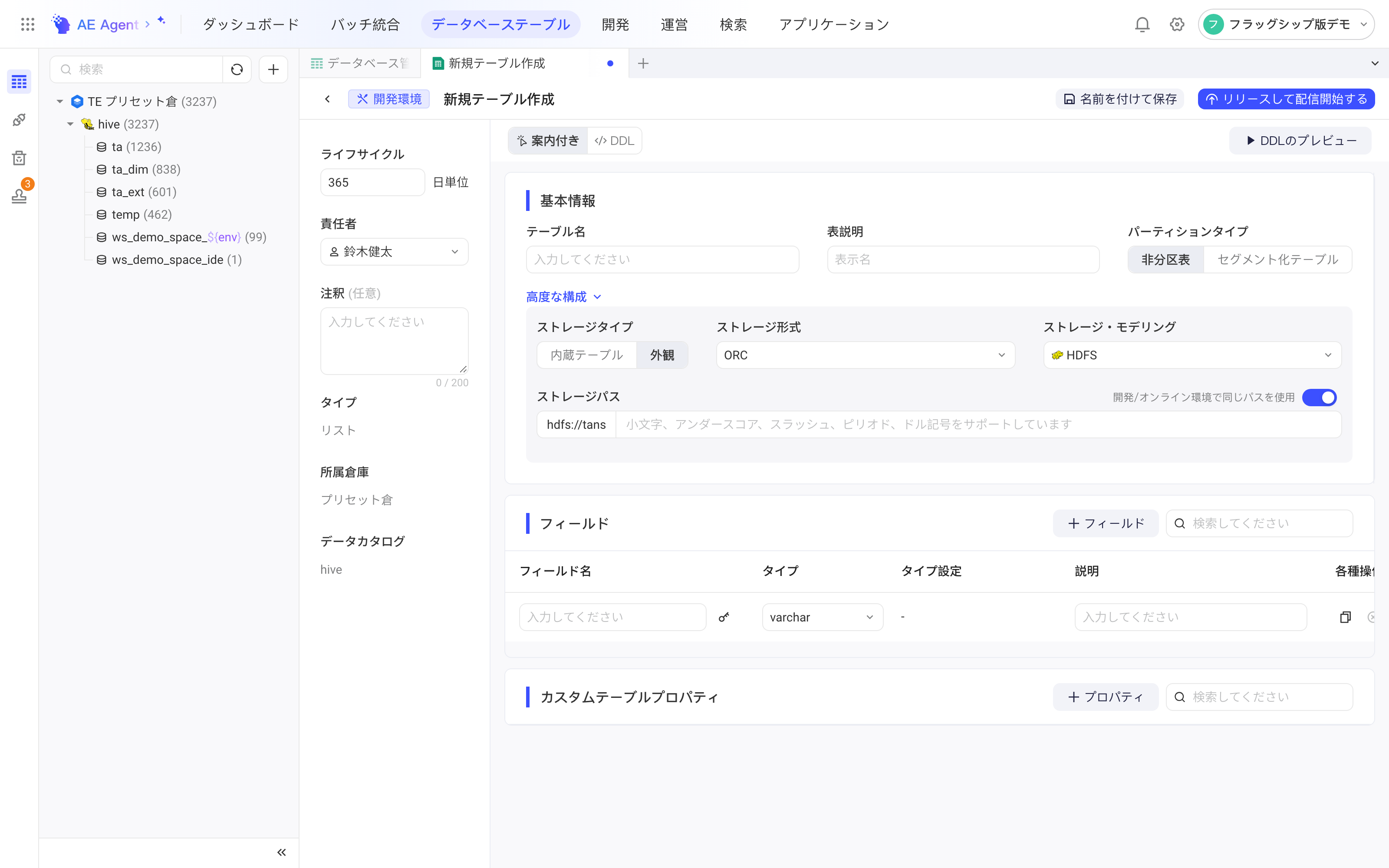Choose セグメント化テーブル partition type

tap(1277, 260)
